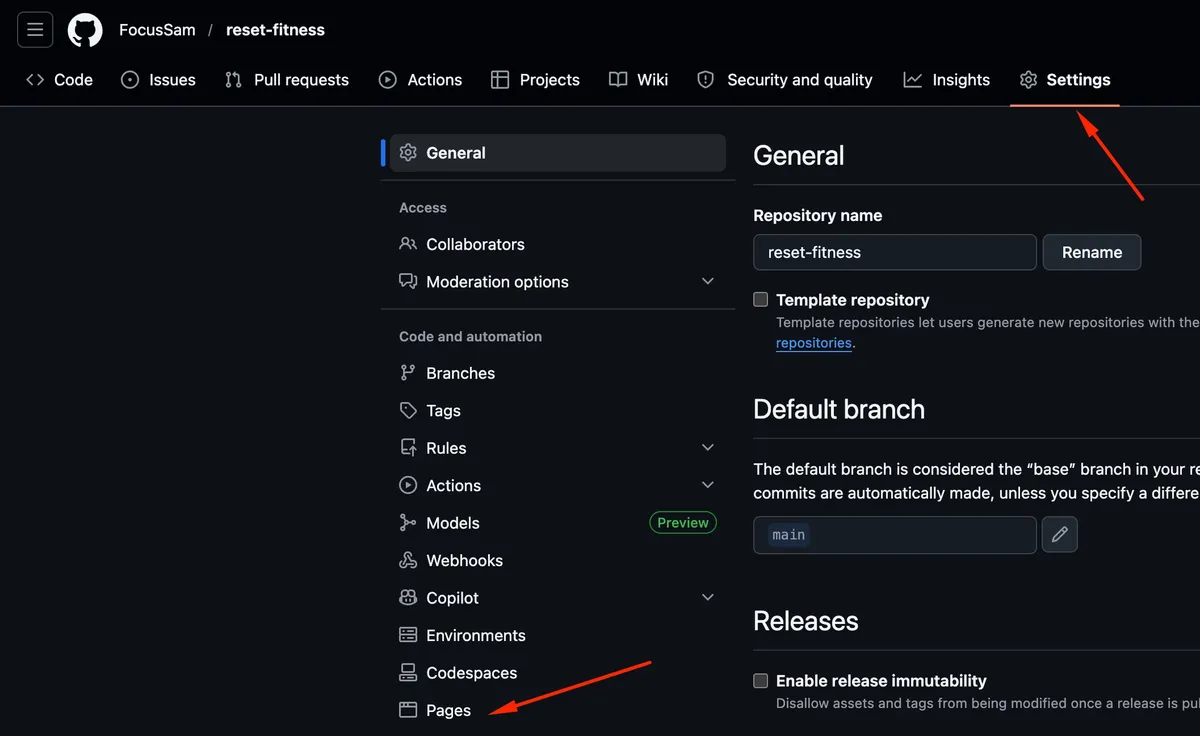Enable the Template repository checkbox
This screenshot has width=1200, height=736.
coord(761,299)
